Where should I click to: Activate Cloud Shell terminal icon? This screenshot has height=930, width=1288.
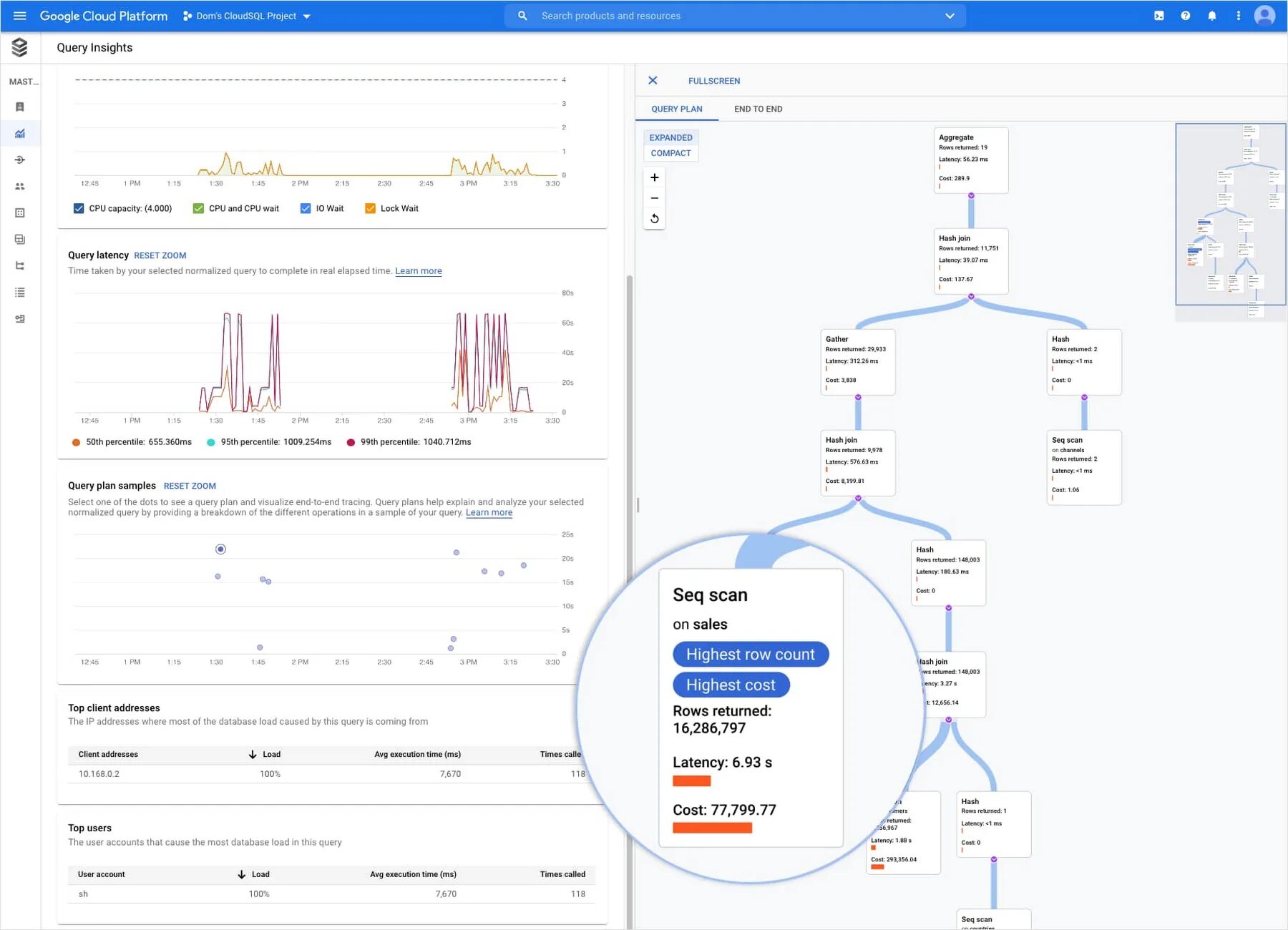pos(1158,15)
